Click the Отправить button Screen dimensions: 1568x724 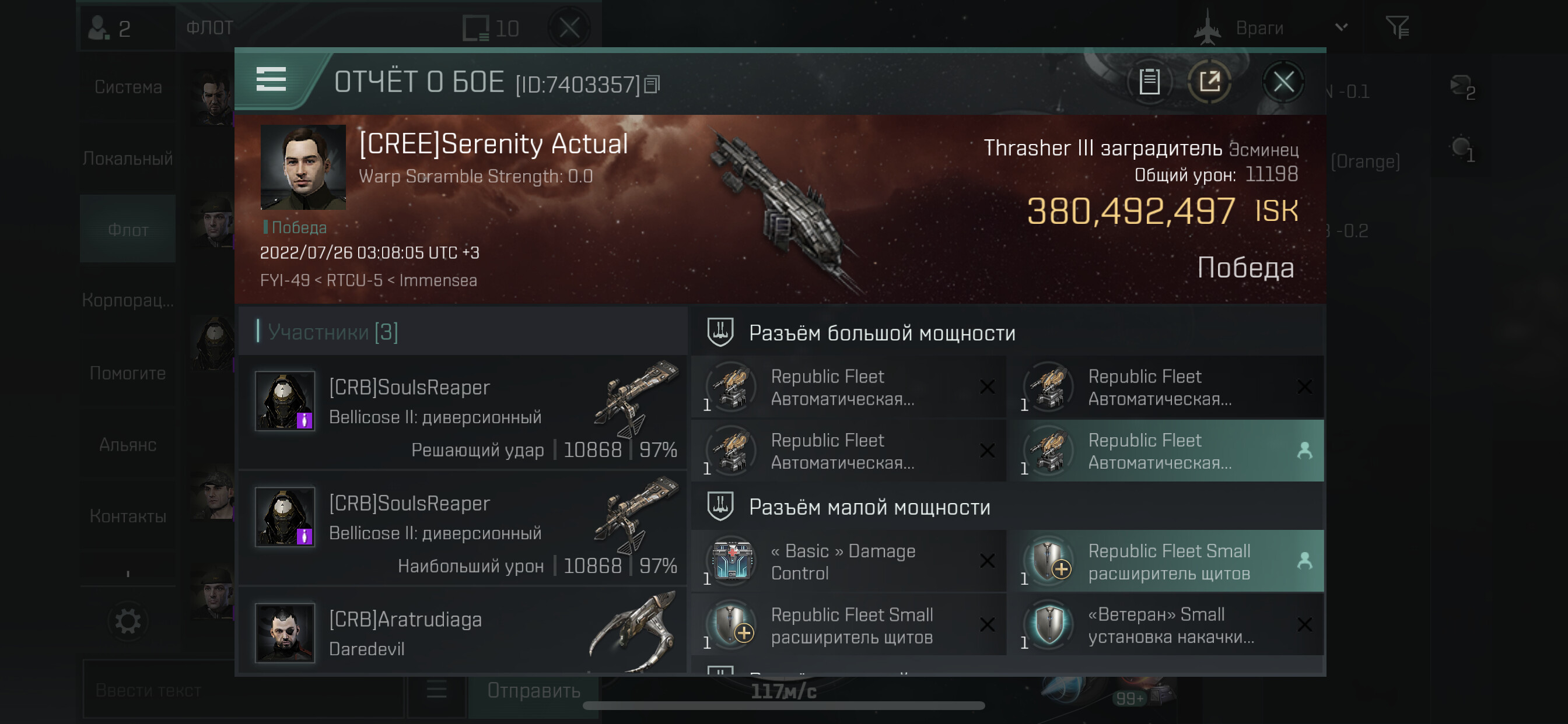pyautogui.click(x=533, y=691)
